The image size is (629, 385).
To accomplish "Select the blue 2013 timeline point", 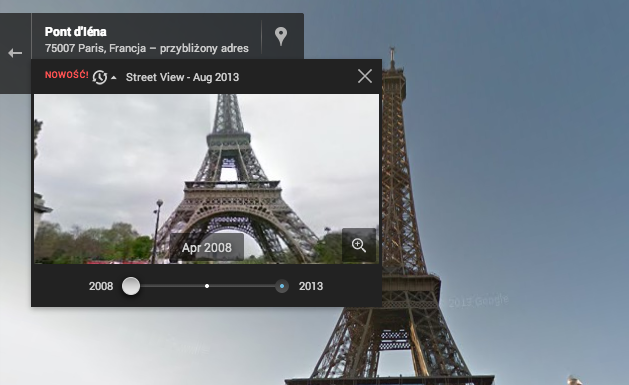I will 282,286.
